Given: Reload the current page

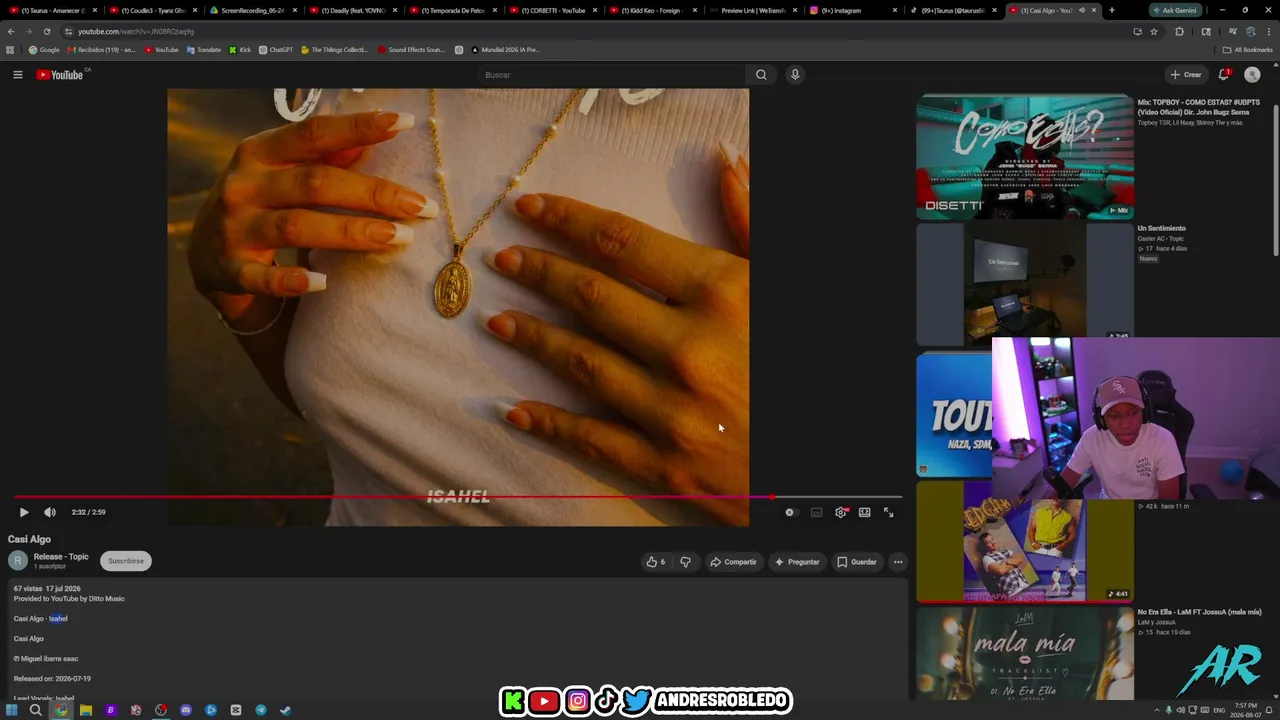Looking at the screenshot, I should click(46, 31).
